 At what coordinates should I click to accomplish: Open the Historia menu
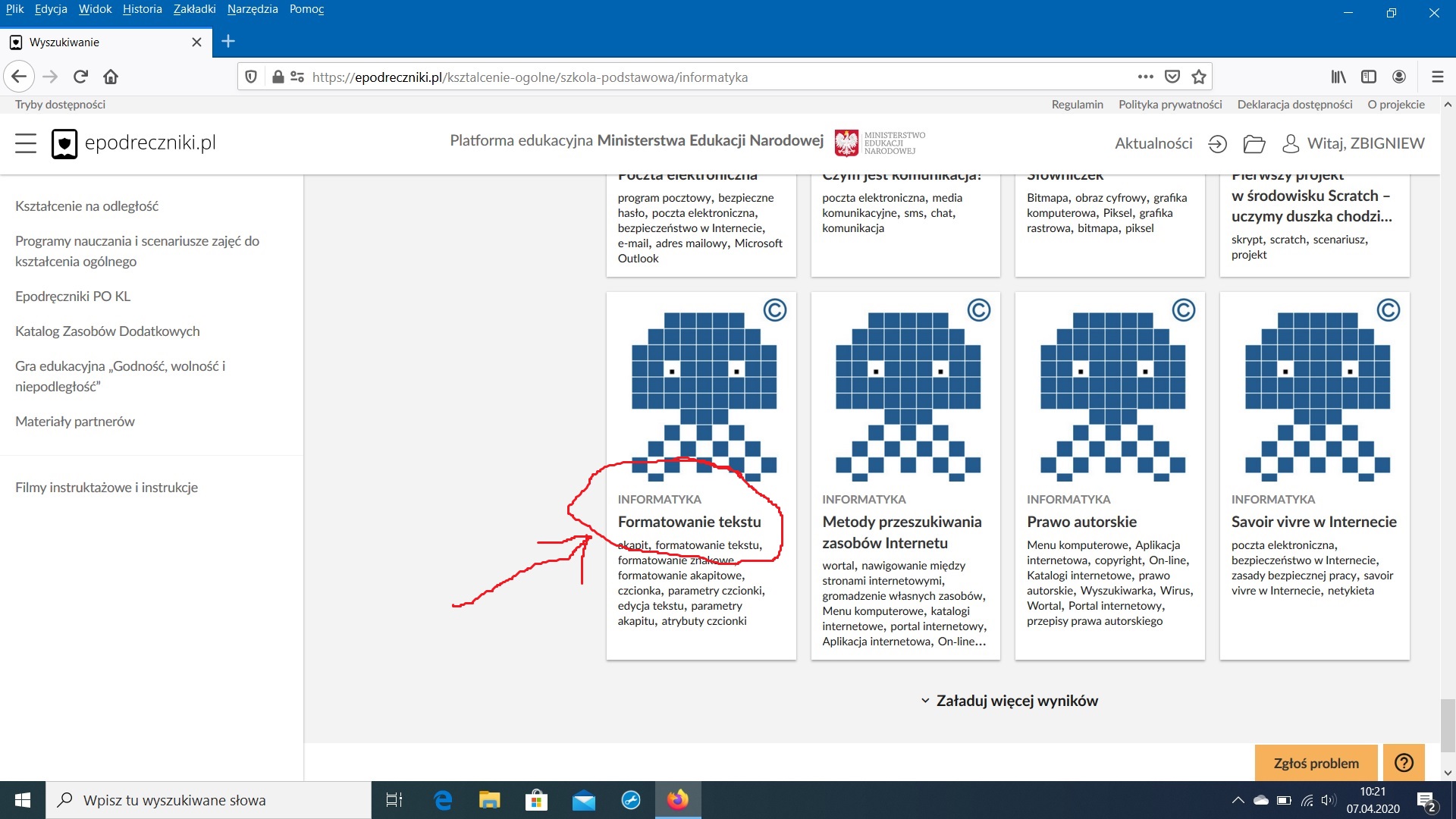[143, 9]
